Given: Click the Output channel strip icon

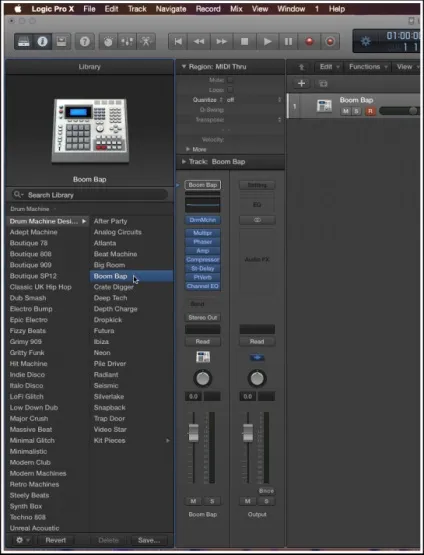Looking at the screenshot, I should [257, 357].
